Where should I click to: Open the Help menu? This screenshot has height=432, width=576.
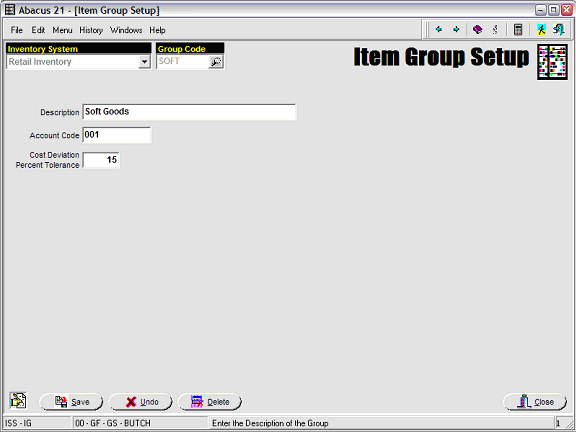tap(157, 30)
